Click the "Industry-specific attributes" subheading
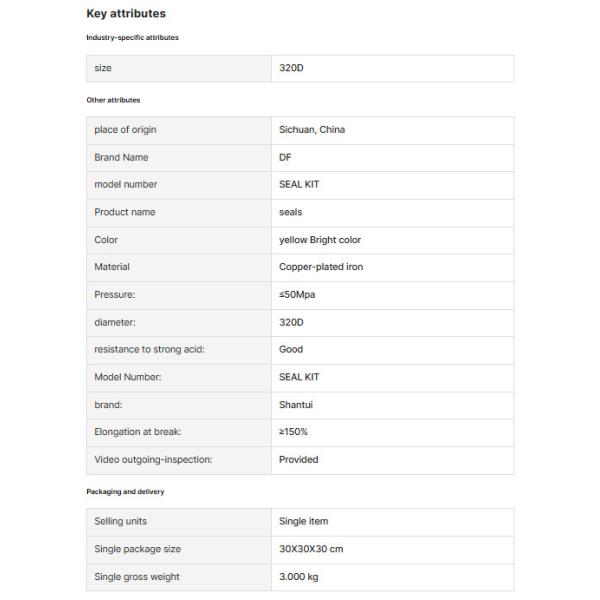Image resolution: width=600 pixels, height=600 pixels. (132, 37)
